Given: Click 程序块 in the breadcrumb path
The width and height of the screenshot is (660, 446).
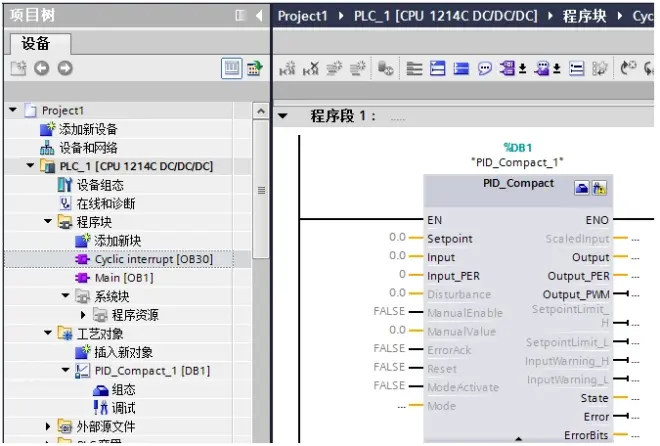Looking at the screenshot, I should pos(585,16).
